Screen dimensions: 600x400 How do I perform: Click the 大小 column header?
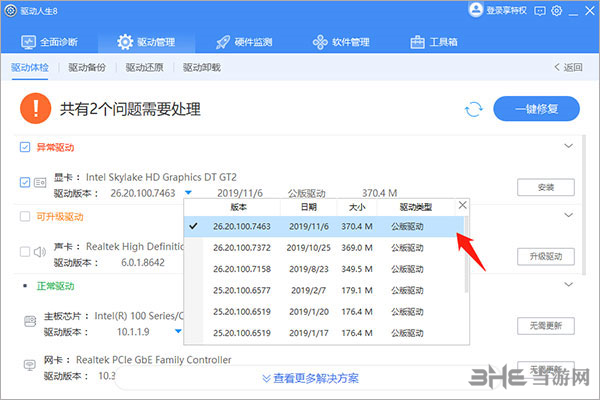tap(357, 207)
